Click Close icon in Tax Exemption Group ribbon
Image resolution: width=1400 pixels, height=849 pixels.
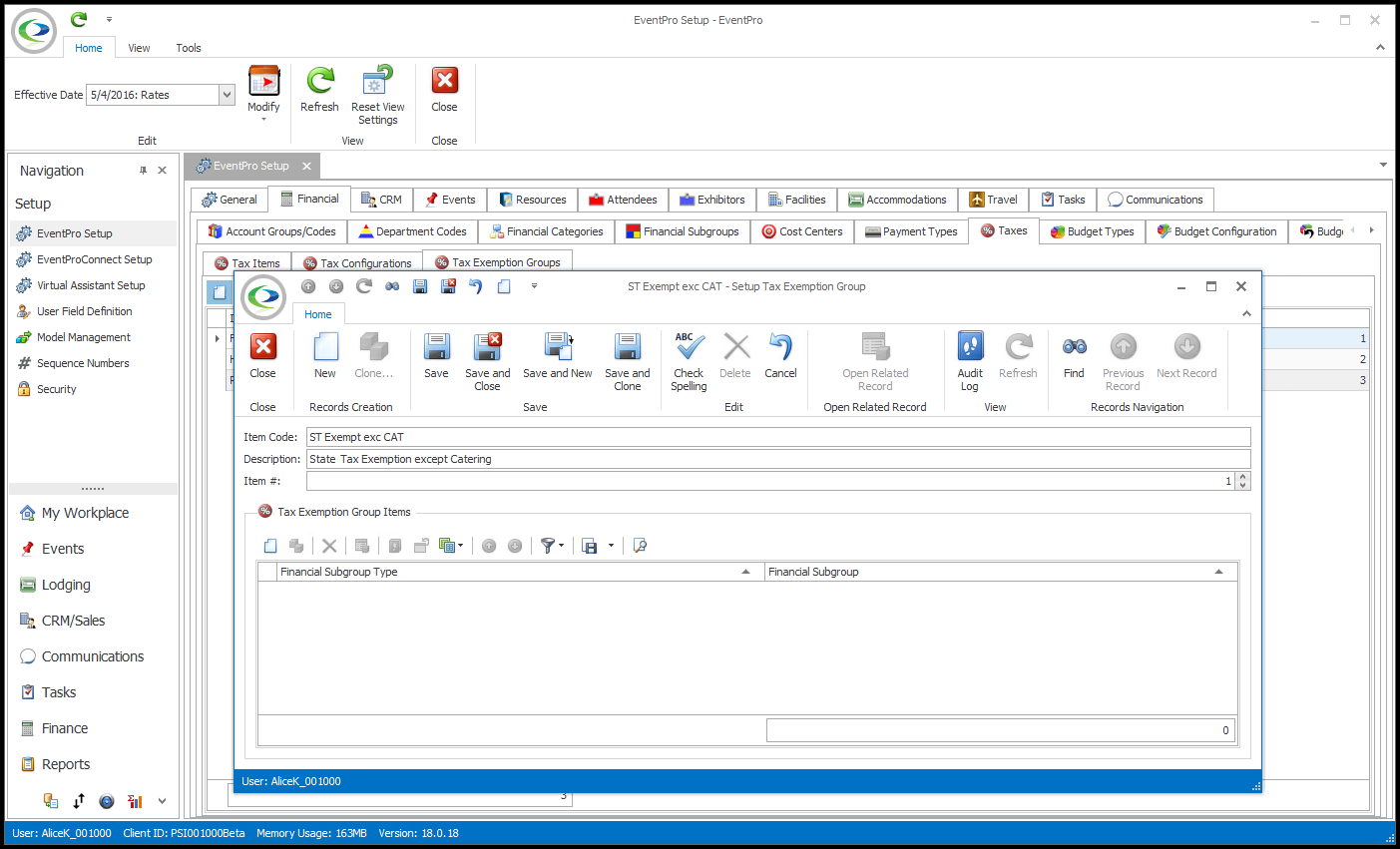tap(262, 347)
